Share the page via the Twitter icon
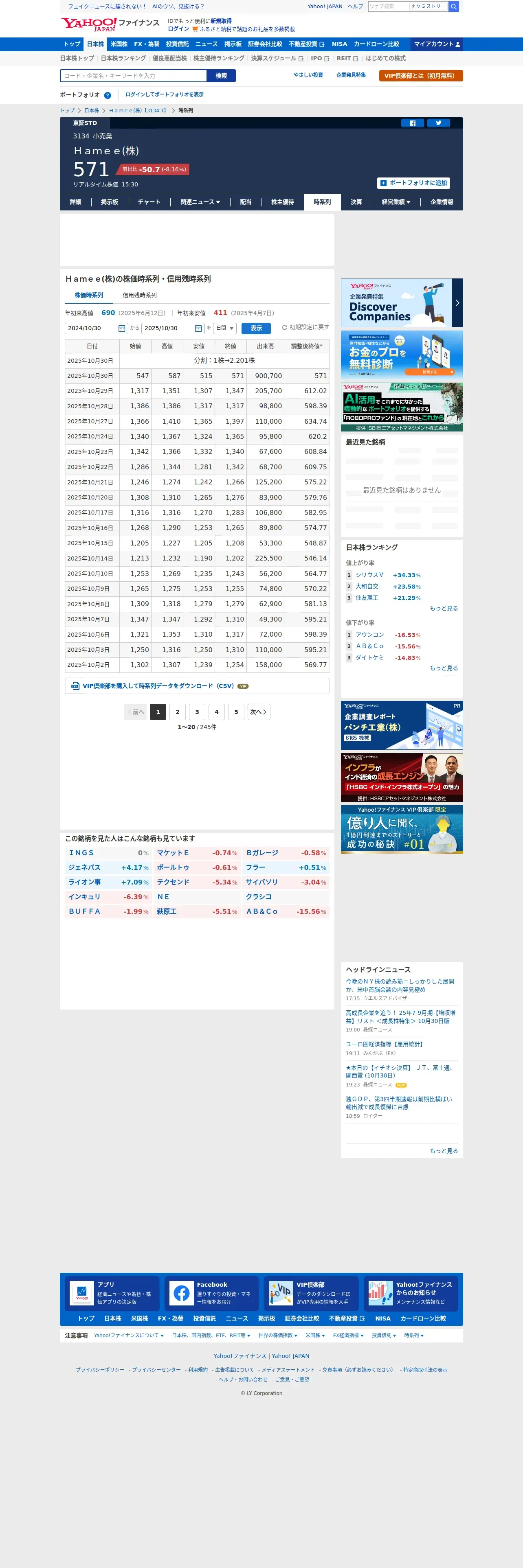Screen dimensions: 523x1568 click(438, 123)
